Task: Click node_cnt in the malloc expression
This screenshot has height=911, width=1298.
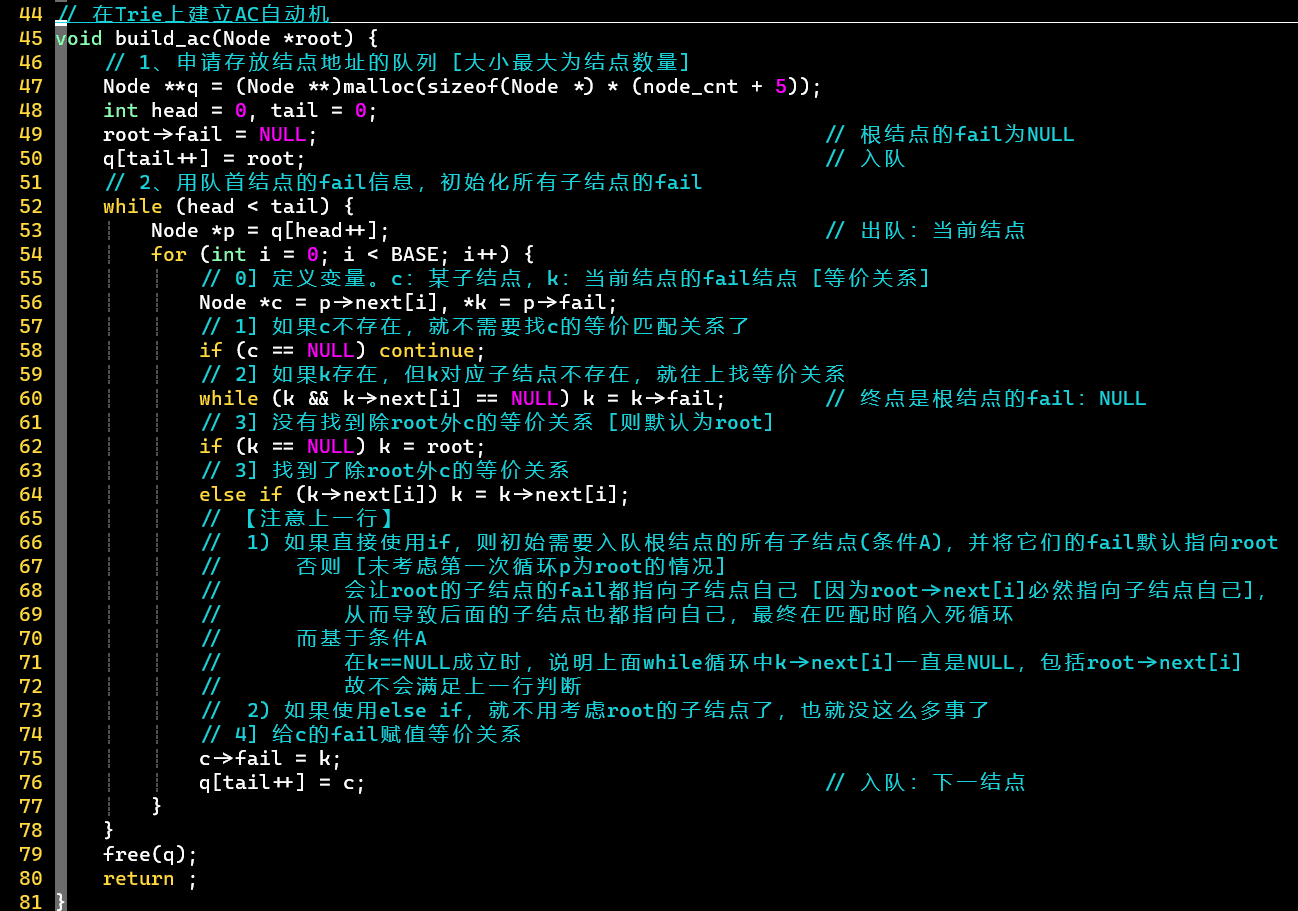Action: click(691, 86)
